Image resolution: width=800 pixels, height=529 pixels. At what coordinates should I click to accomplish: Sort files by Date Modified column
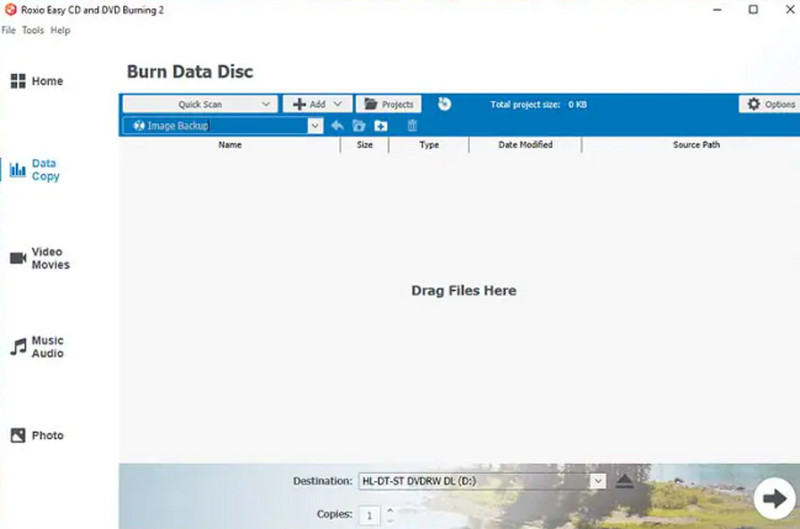(x=525, y=145)
